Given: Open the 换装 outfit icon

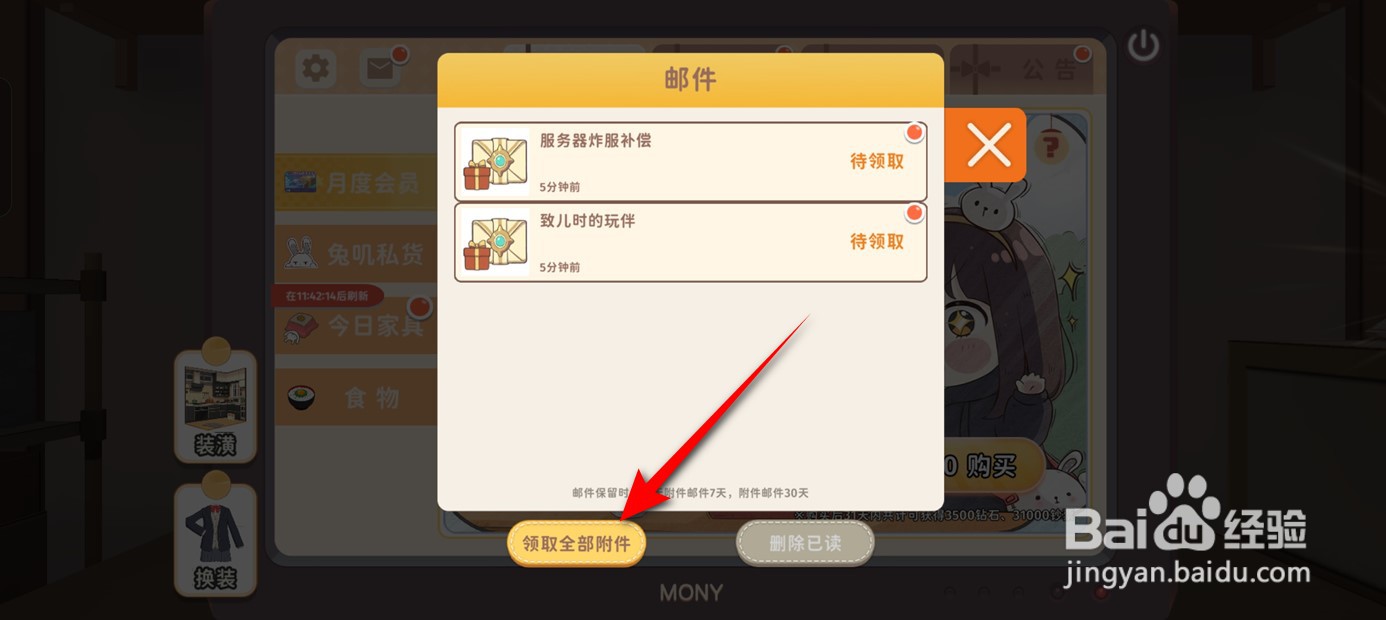Looking at the screenshot, I should 215,540.
